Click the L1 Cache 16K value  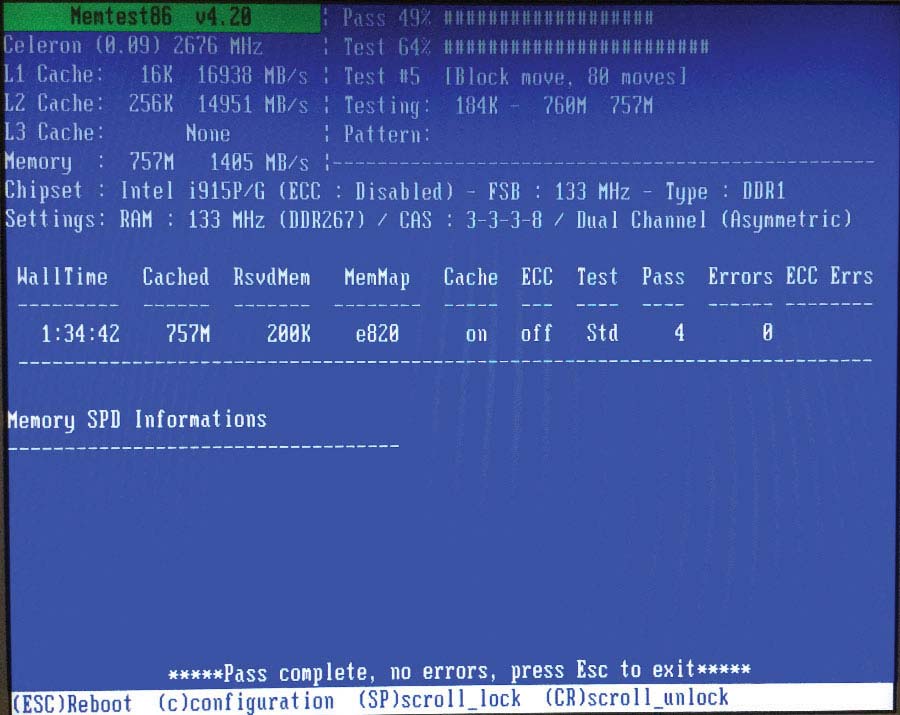(x=156, y=75)
